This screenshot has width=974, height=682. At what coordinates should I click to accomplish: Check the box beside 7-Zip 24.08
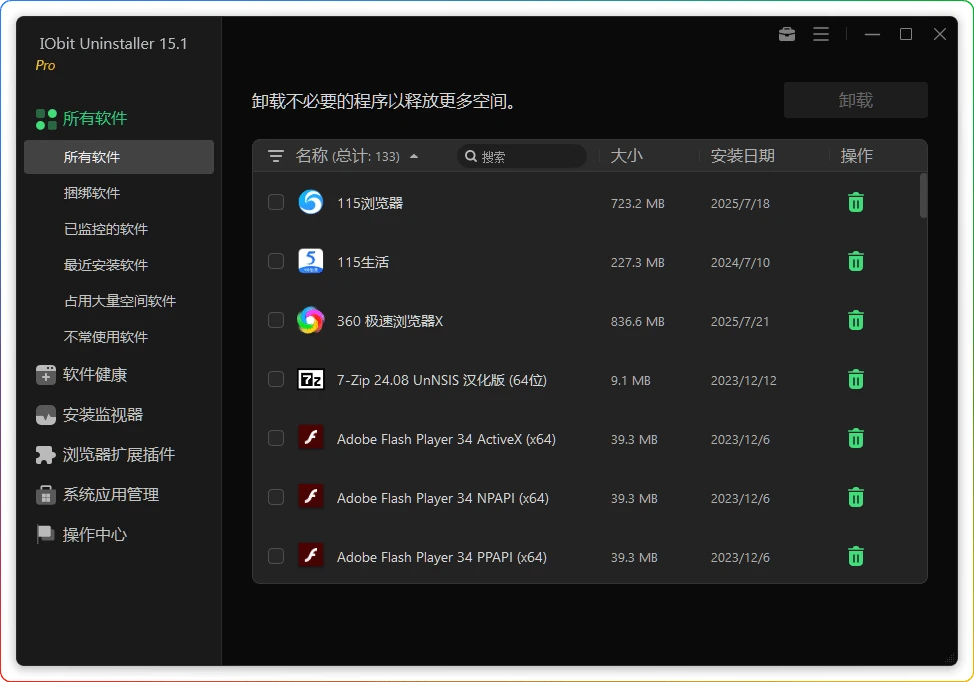point(276,379)
